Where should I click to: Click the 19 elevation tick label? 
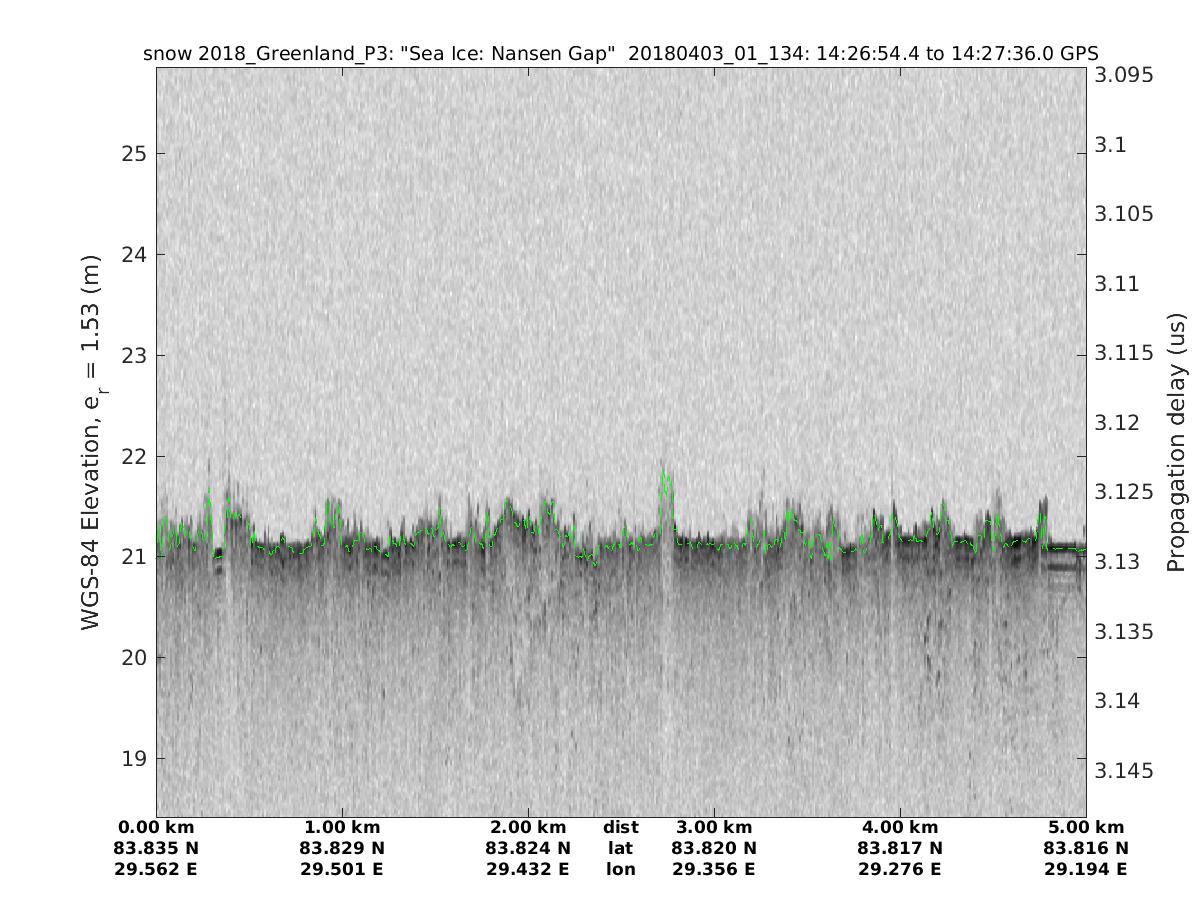pyautogui.click(x=135, y=759)
